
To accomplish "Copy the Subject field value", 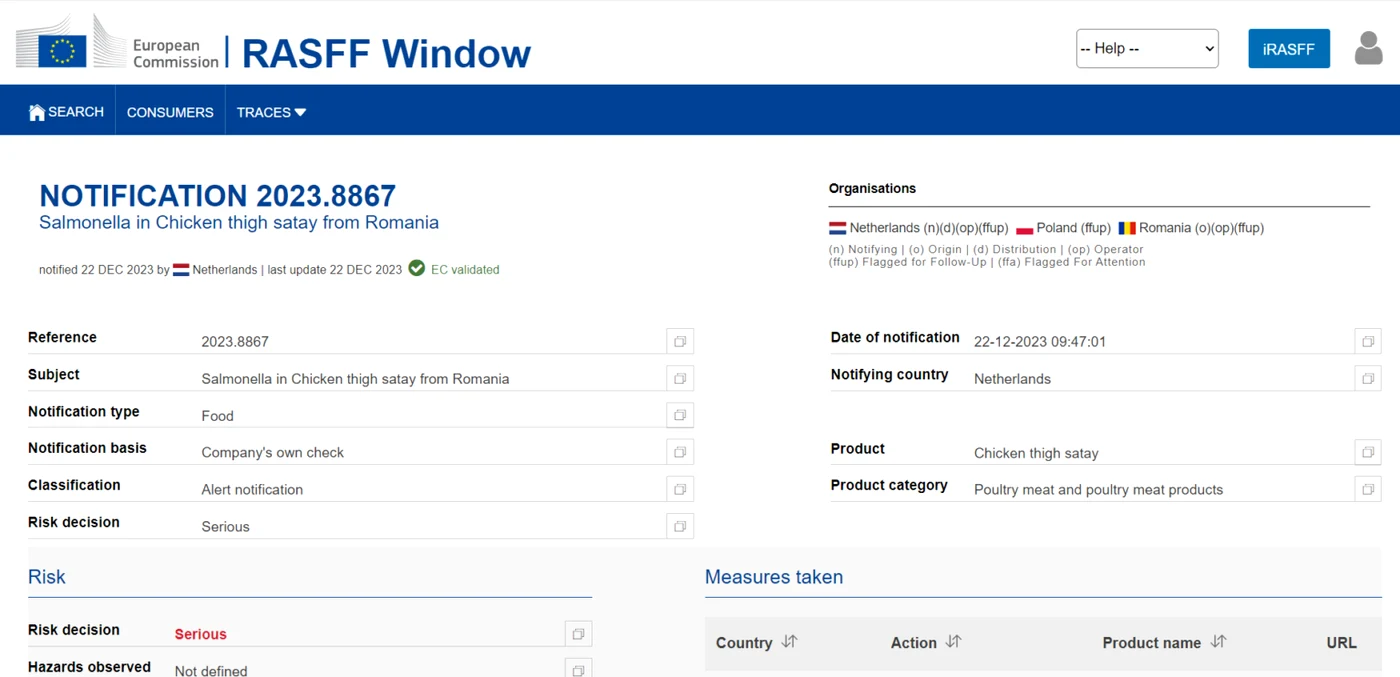I will pyautogui.click(x=680, y=378).
